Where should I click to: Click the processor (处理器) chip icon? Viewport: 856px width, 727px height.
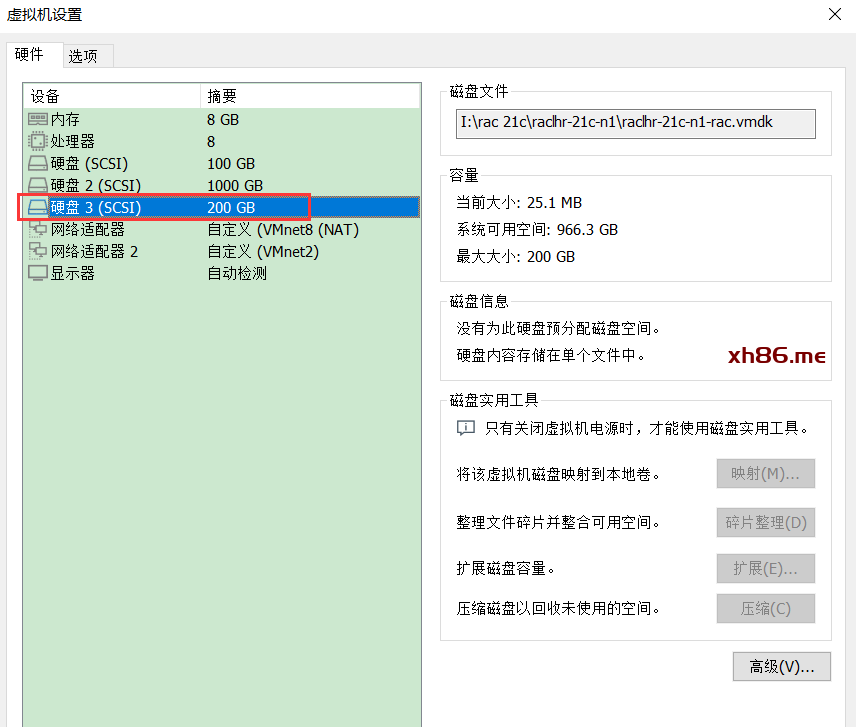pos(38,141)
